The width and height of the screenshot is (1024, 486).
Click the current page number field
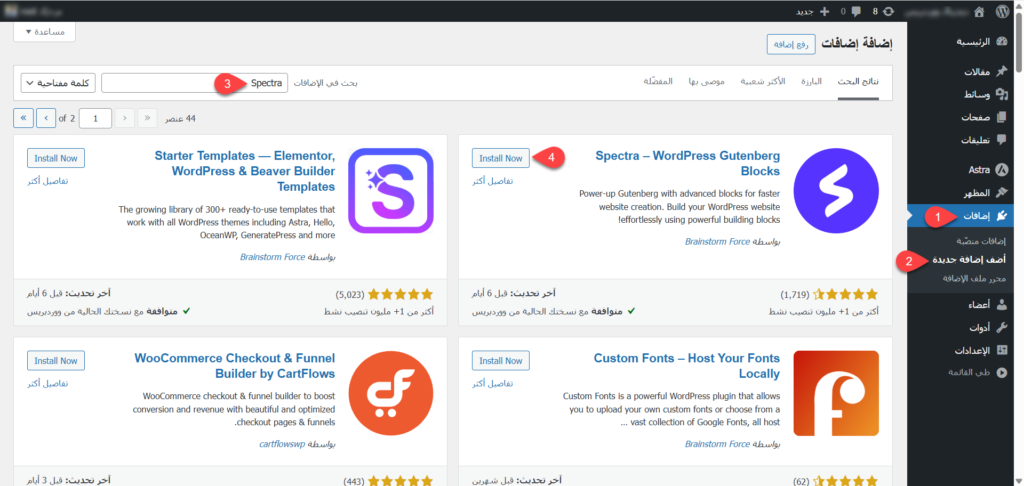pos(96,118)
